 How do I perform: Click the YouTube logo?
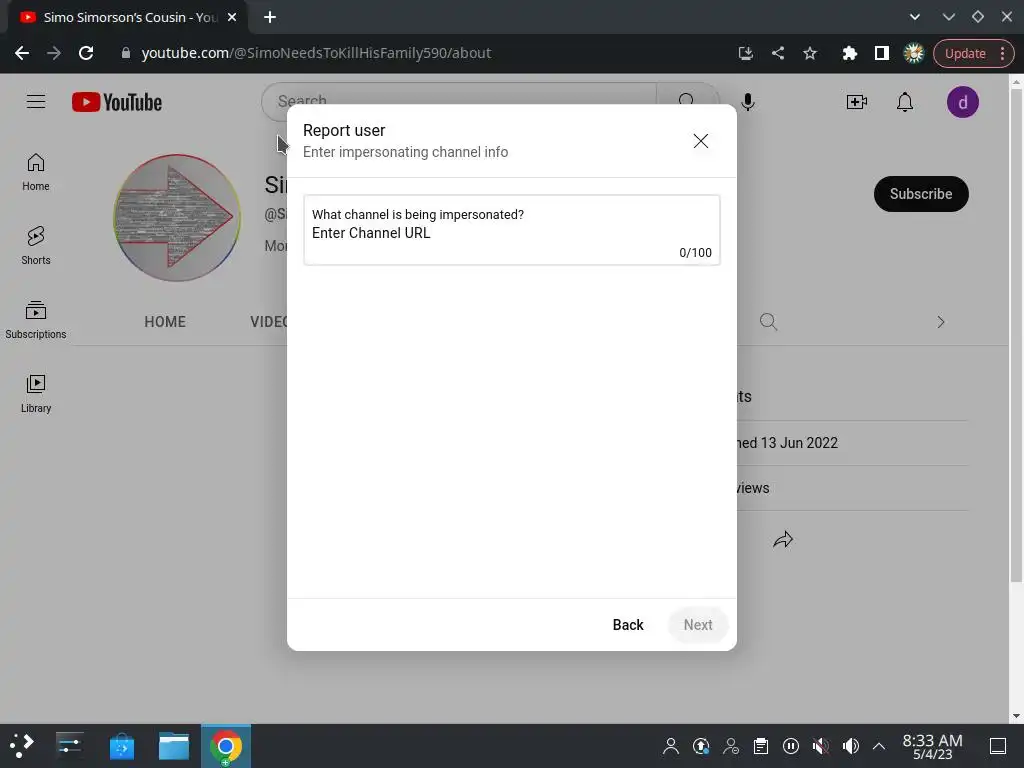pyautogui.click(x=117, y=102)
